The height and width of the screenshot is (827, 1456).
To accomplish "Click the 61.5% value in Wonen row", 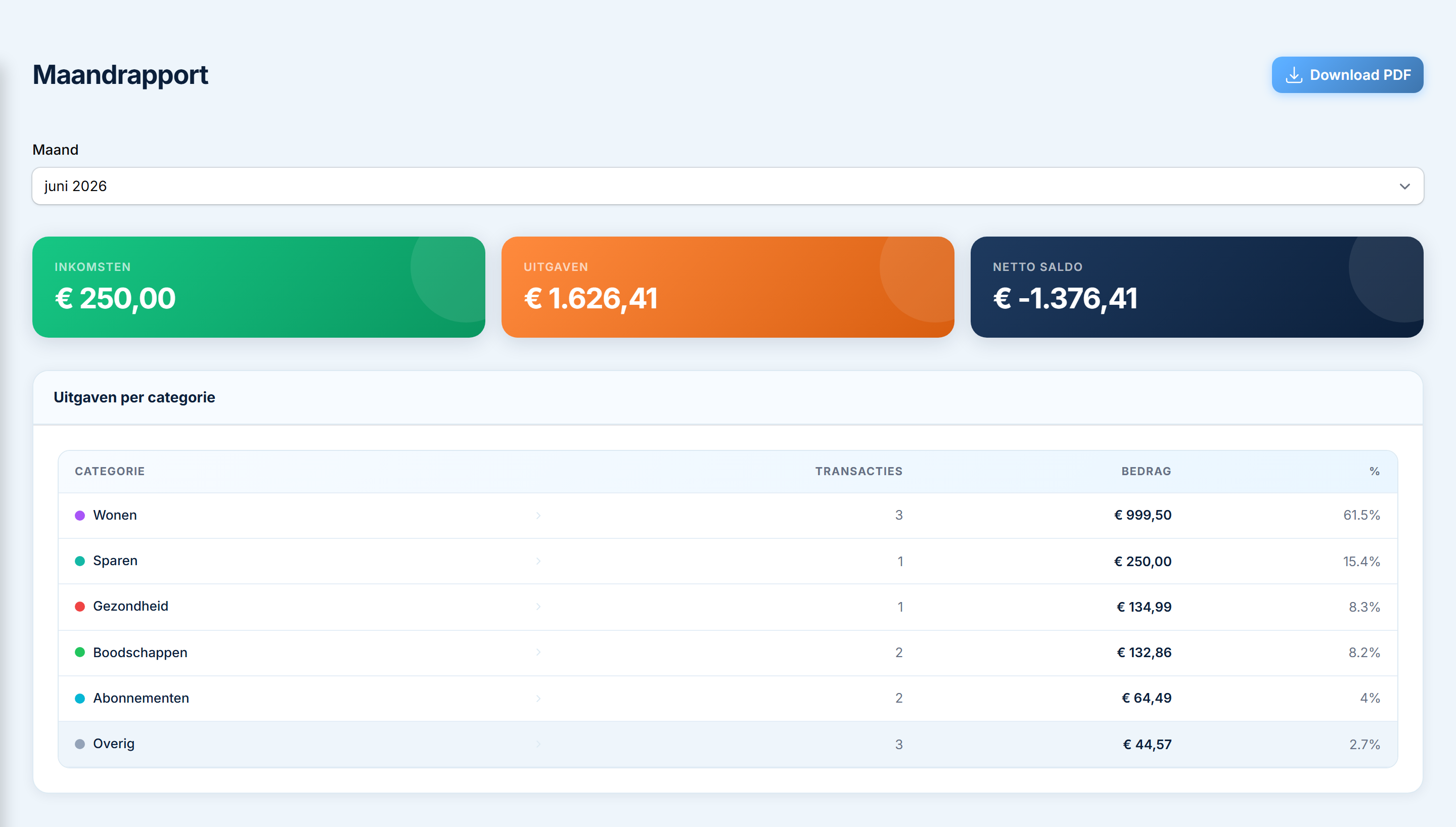I will click(1361, 515).
